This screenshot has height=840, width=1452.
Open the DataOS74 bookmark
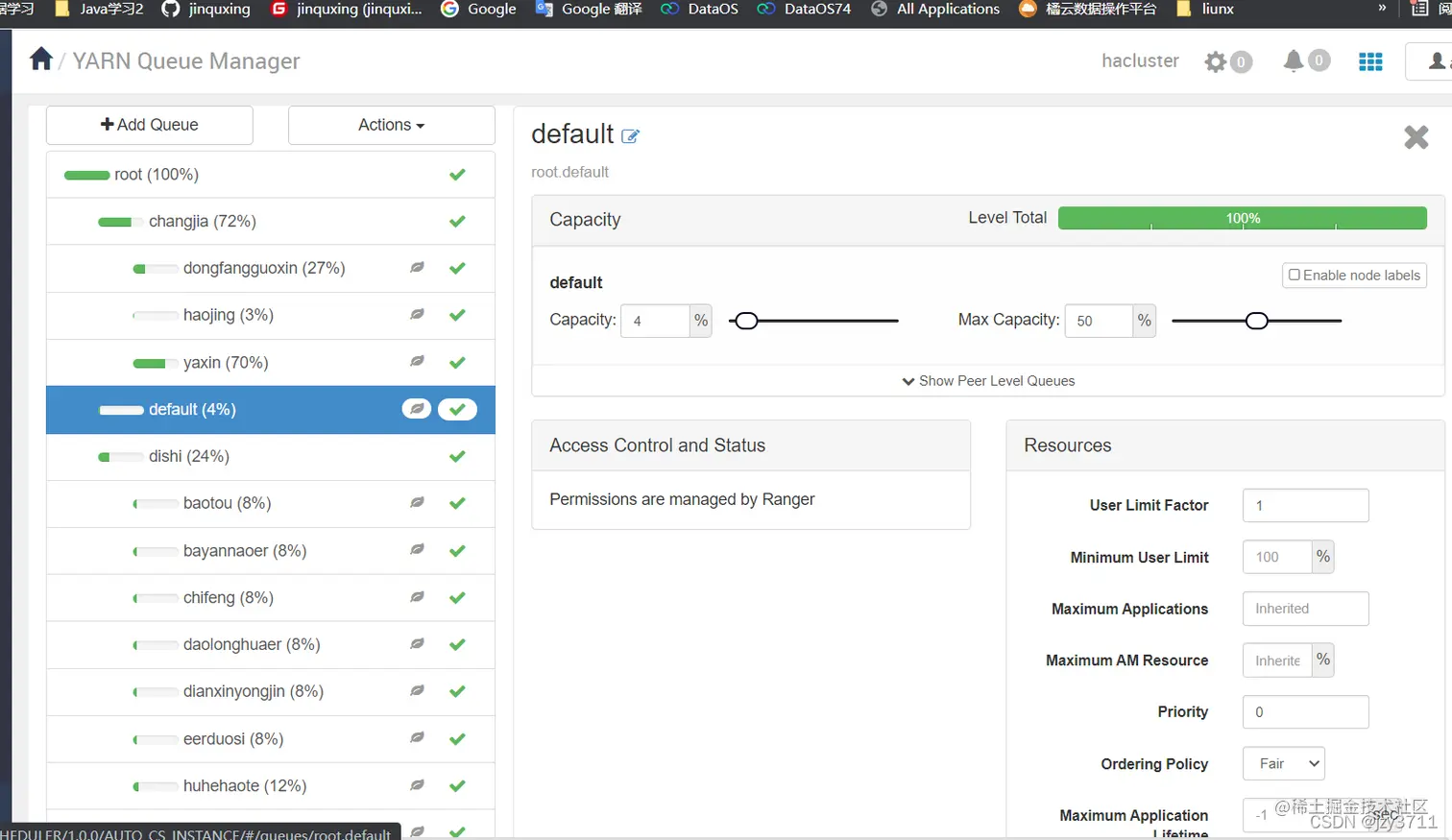pos(805,9)
